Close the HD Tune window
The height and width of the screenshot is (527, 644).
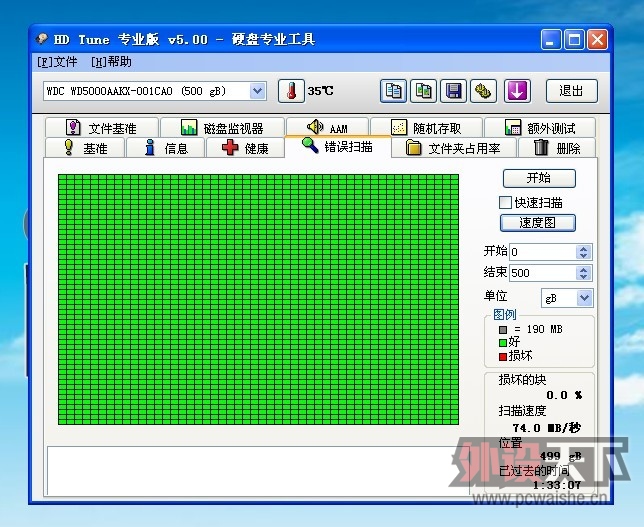coord(597,40)
